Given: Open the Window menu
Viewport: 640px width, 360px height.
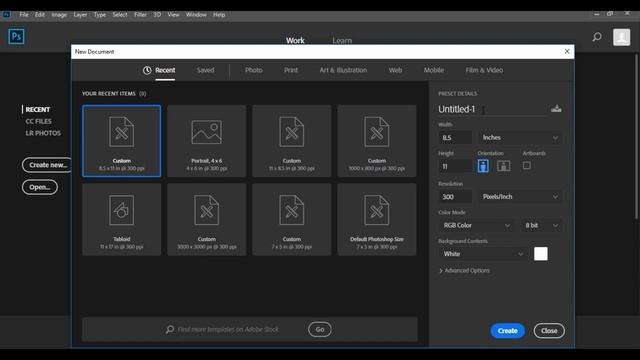Looking at the screenshot, I should coord(196,15).
